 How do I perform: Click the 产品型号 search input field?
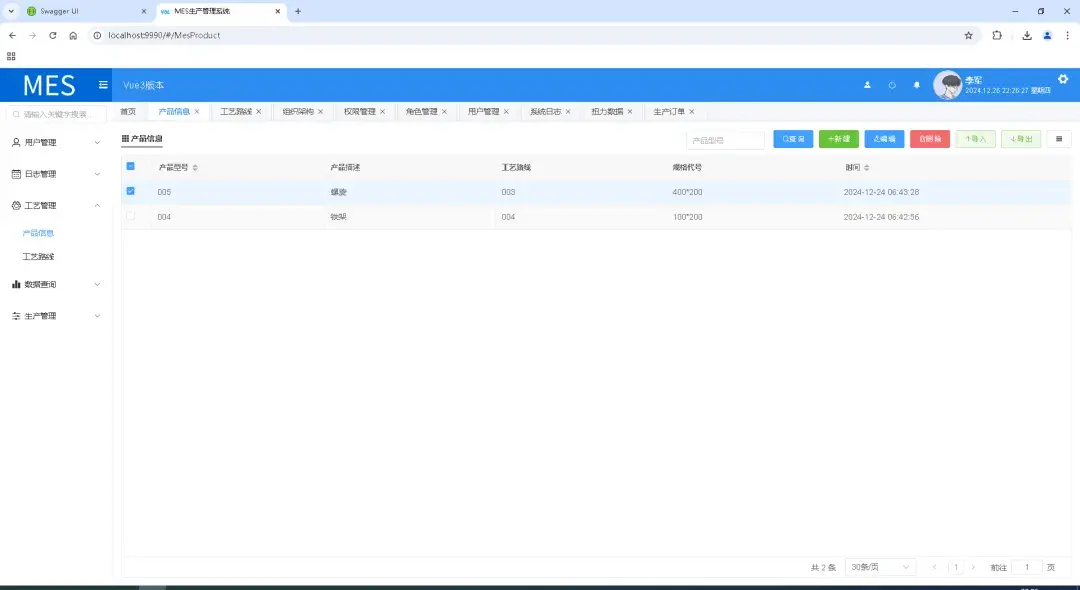point(724,139)
